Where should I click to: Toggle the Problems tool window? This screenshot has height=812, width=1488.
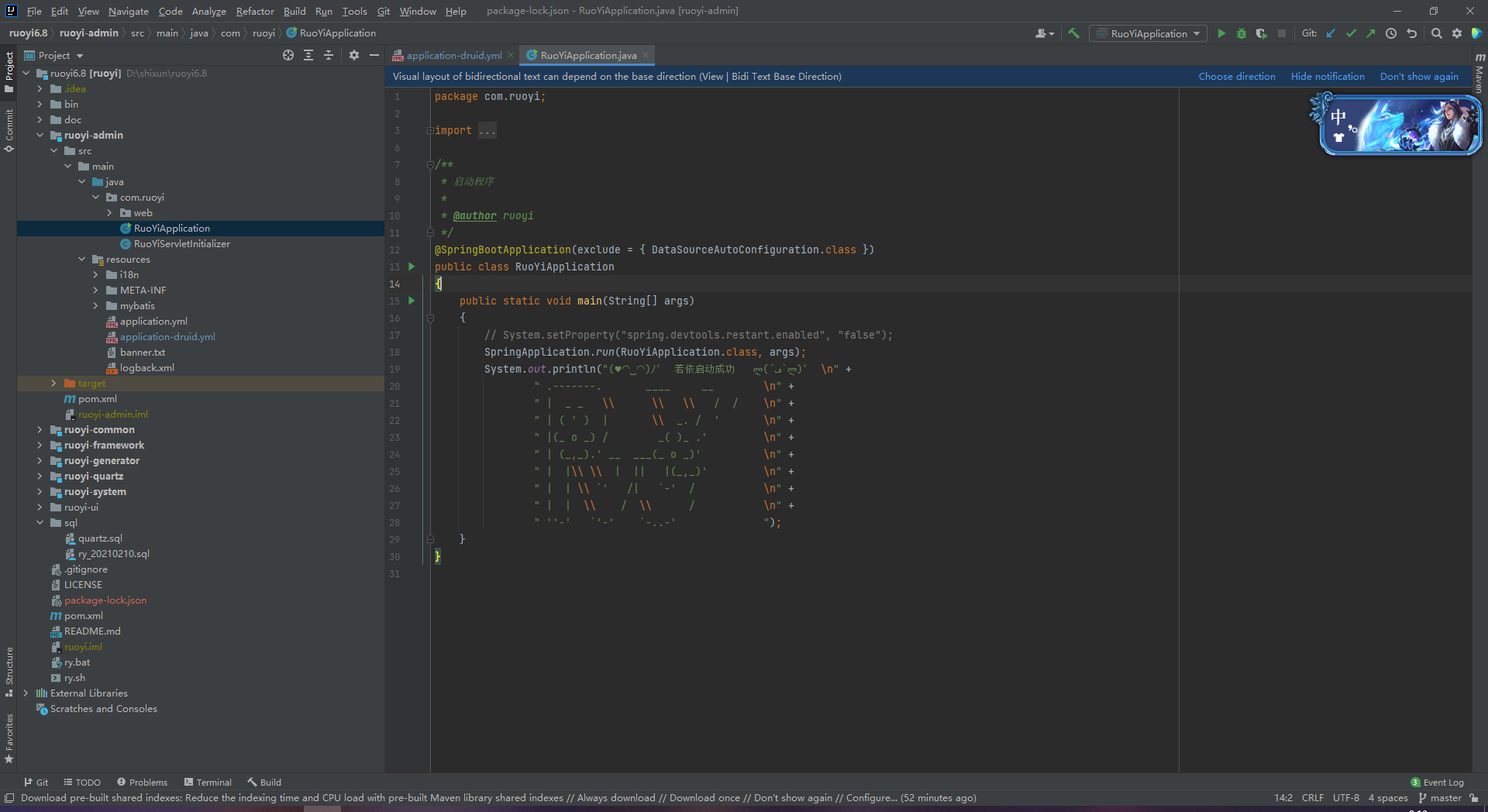(x=142, y=783)
